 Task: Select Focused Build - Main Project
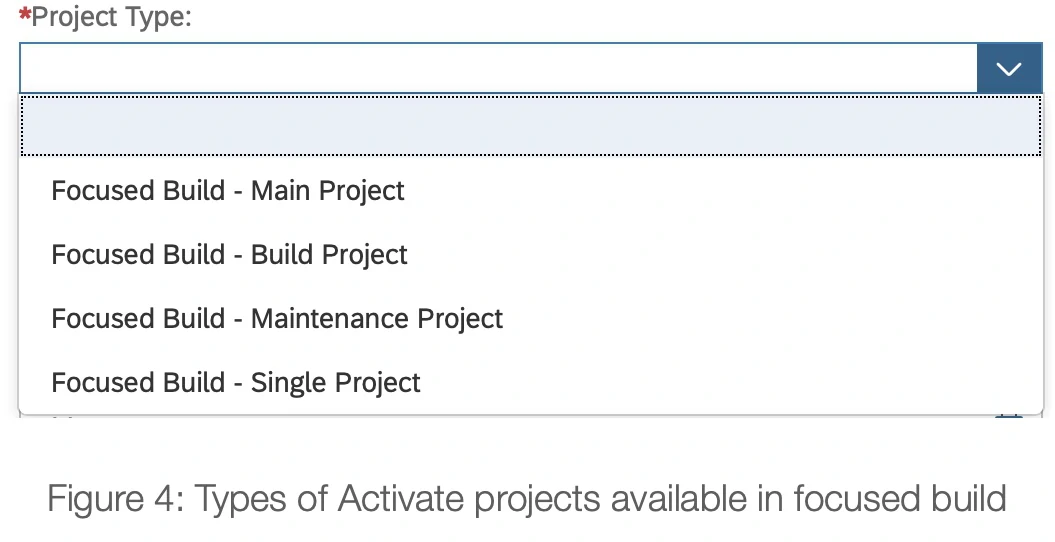click(228, 191)
